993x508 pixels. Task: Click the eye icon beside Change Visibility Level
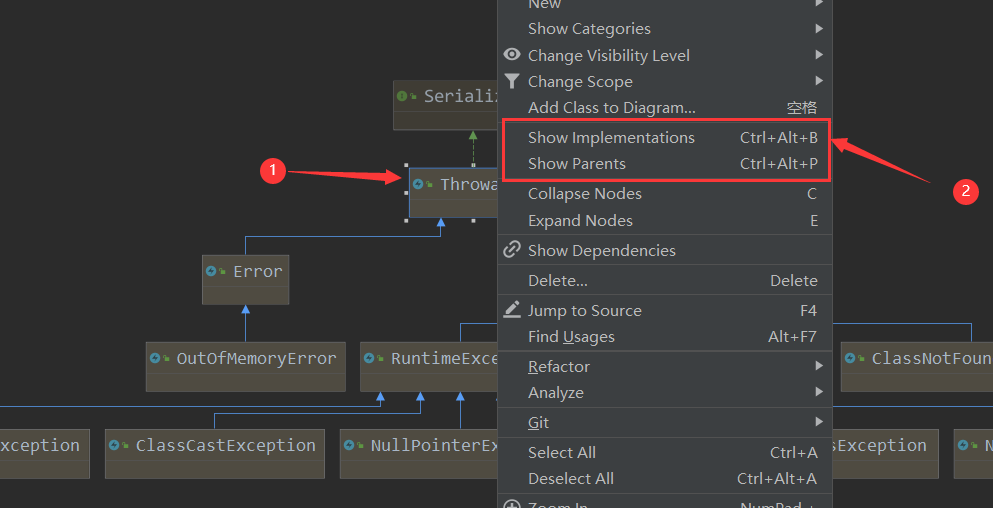512,55
